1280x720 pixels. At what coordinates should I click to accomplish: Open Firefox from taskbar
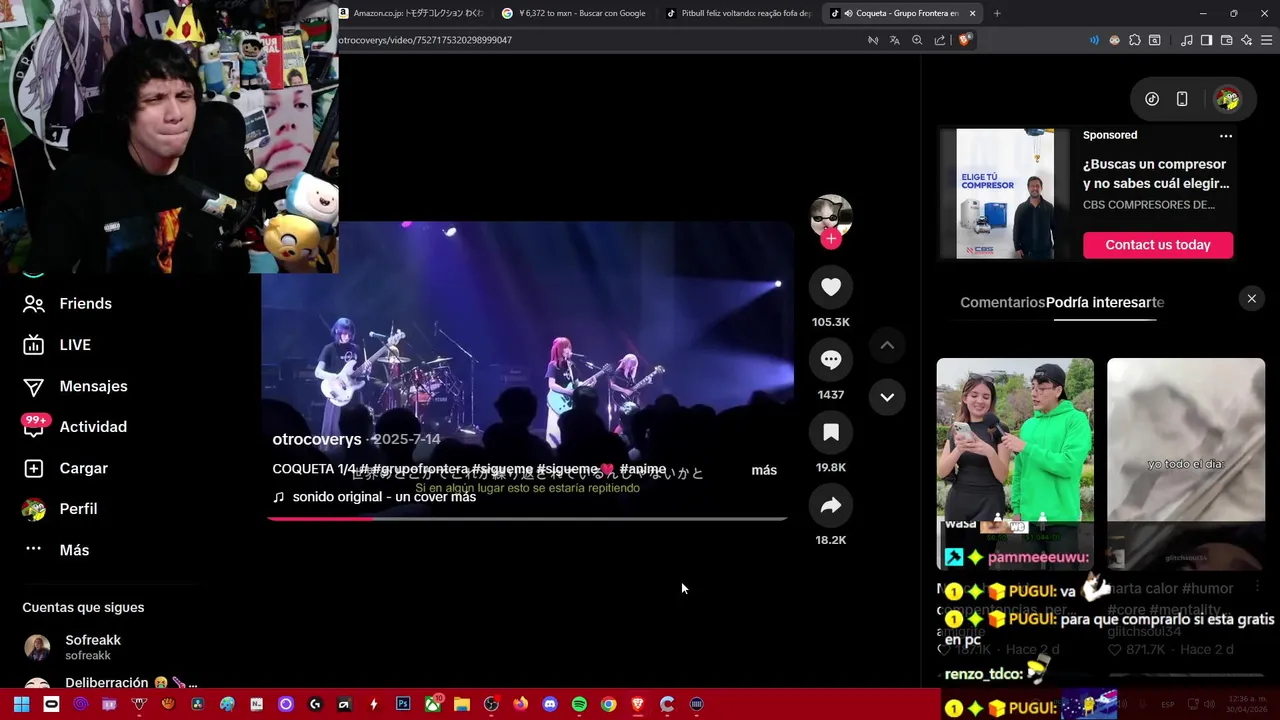point(520,704)
